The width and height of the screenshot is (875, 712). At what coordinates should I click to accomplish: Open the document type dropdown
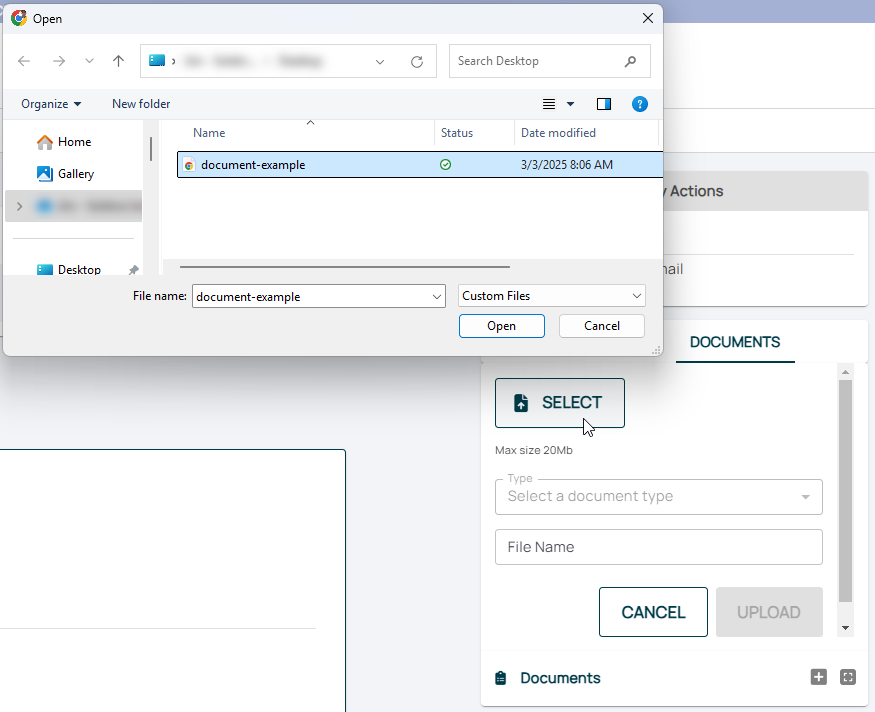pos(805,497)
